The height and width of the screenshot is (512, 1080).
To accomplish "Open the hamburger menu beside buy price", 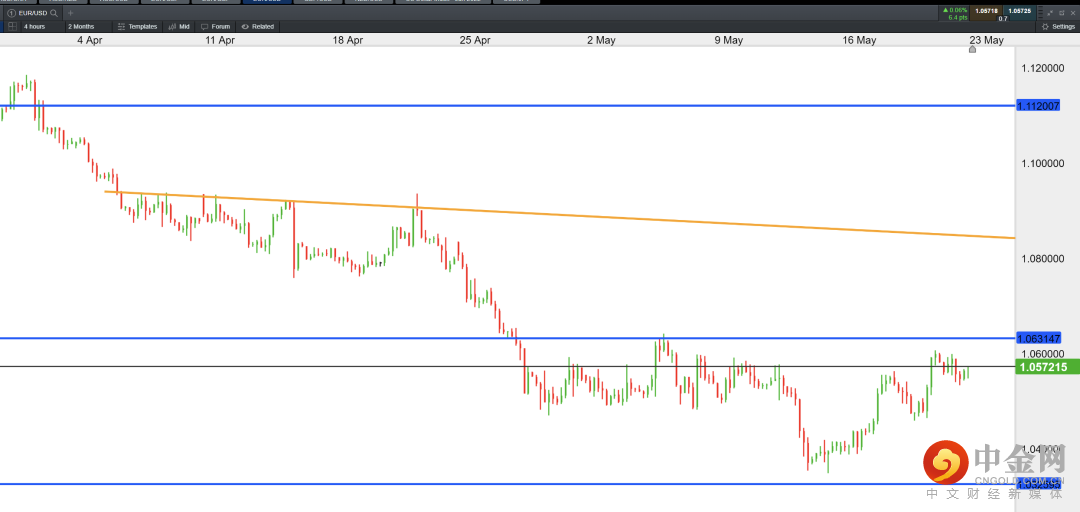I will coord(1041,12).
